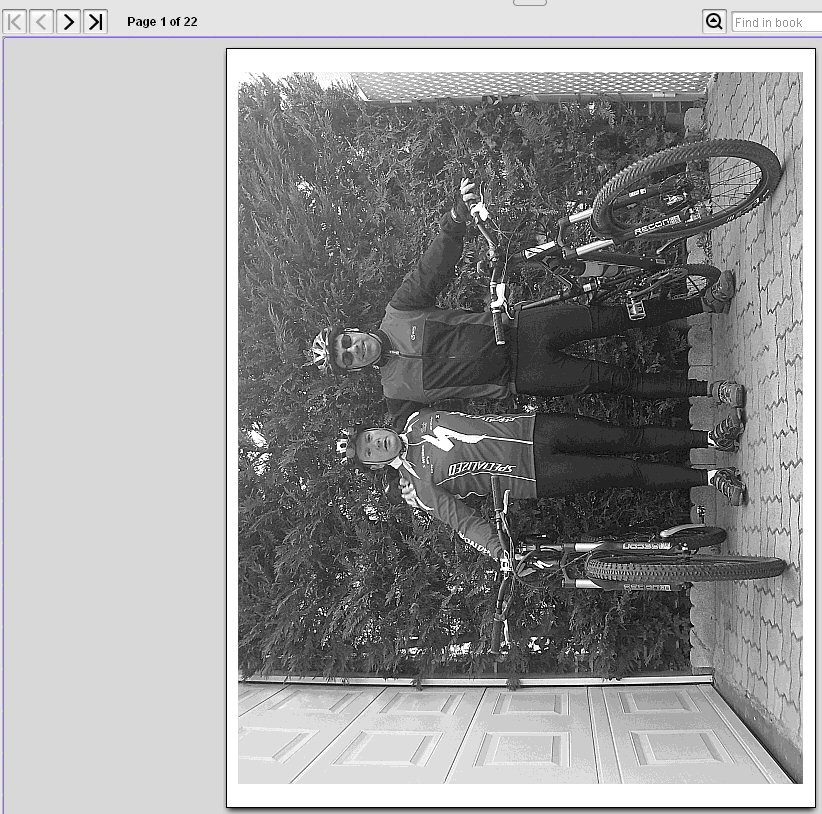The height and width of the screenshot is (814, 822).
Task: Go to the next page
Action: coord(68,21)
